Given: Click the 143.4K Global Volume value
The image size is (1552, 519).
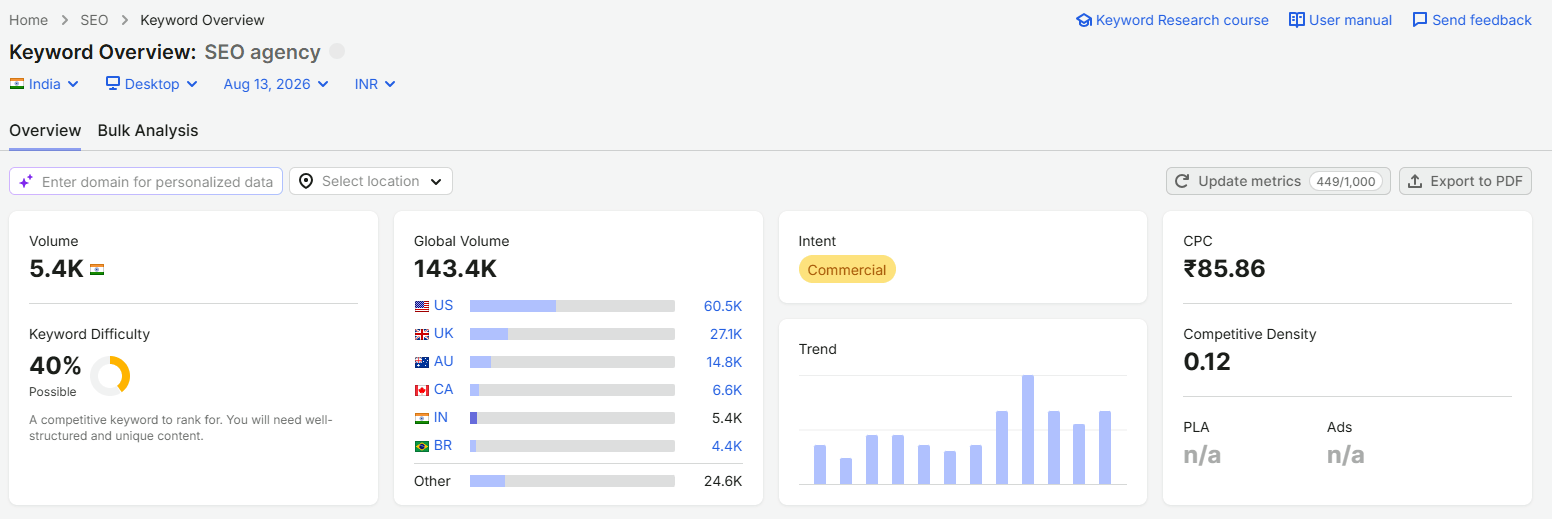Looking at the screenshot, I should tap(455, 269).
